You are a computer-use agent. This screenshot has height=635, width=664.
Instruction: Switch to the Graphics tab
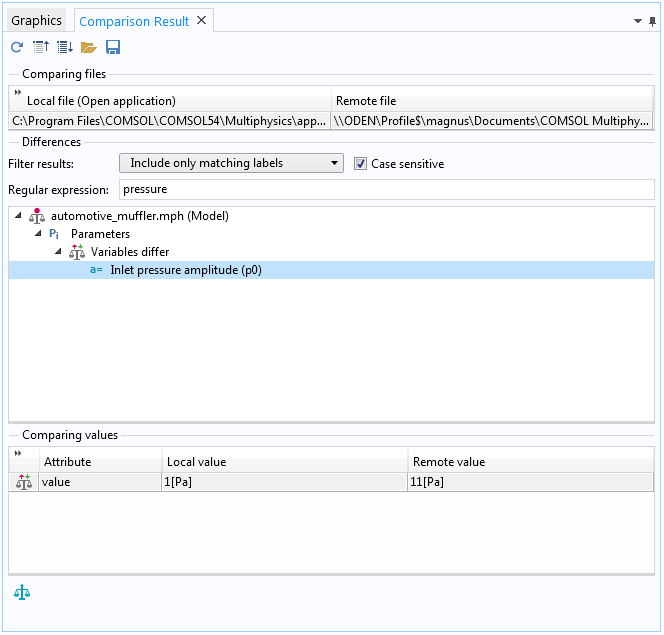tap(36, 20)
